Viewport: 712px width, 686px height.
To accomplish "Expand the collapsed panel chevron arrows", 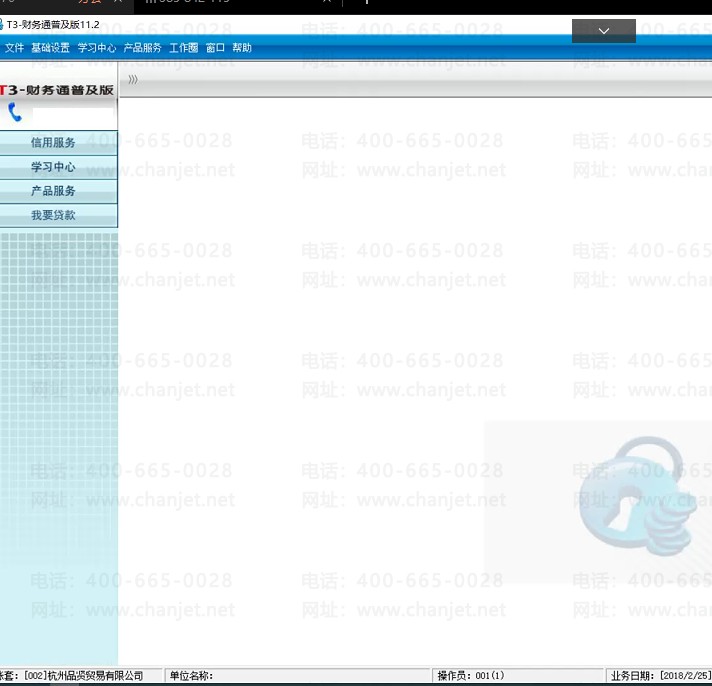I will (x=133, y=79).
